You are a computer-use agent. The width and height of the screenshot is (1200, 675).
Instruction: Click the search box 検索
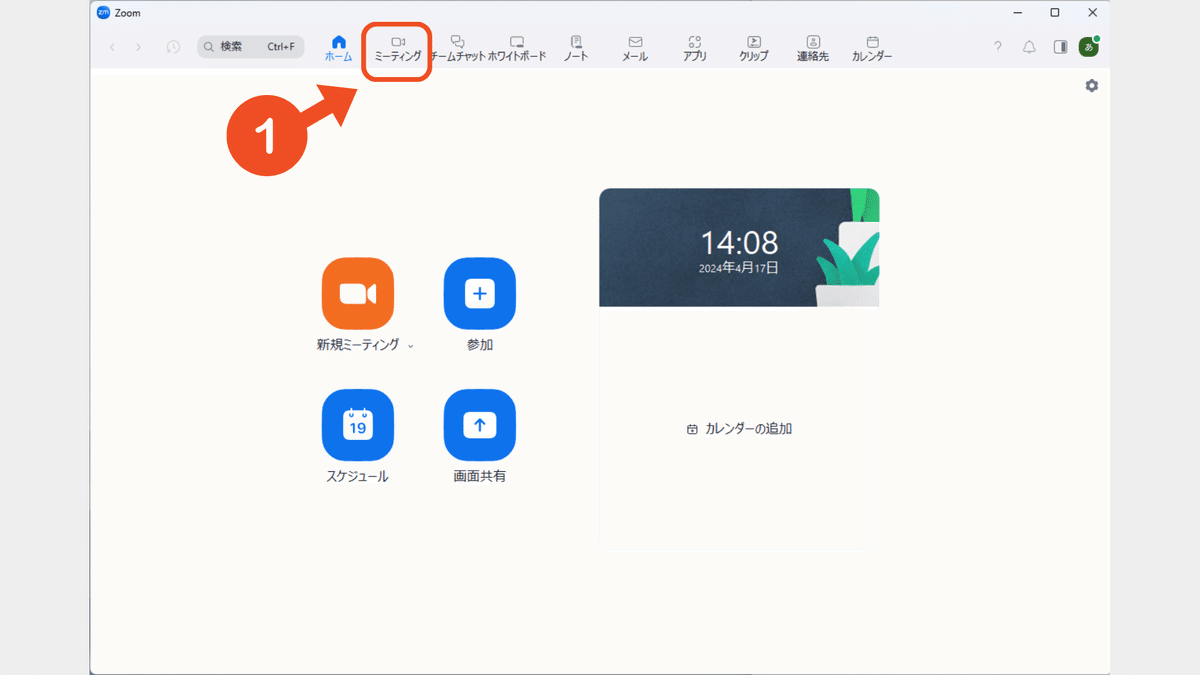click(251, 47)
